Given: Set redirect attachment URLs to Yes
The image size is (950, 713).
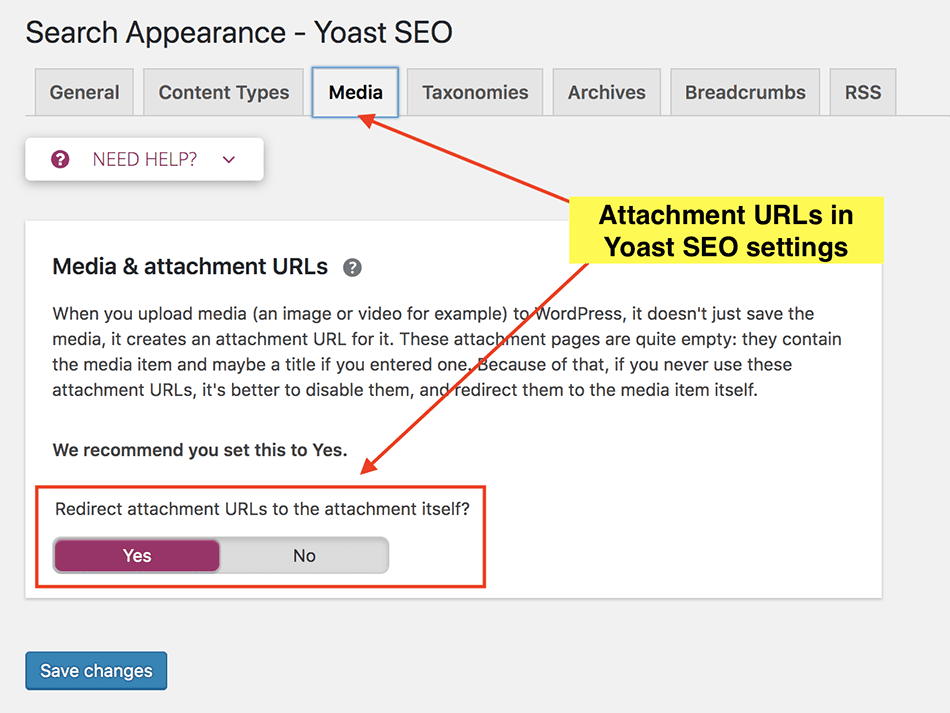Looking at the screenshot, I should click(137, 555).
